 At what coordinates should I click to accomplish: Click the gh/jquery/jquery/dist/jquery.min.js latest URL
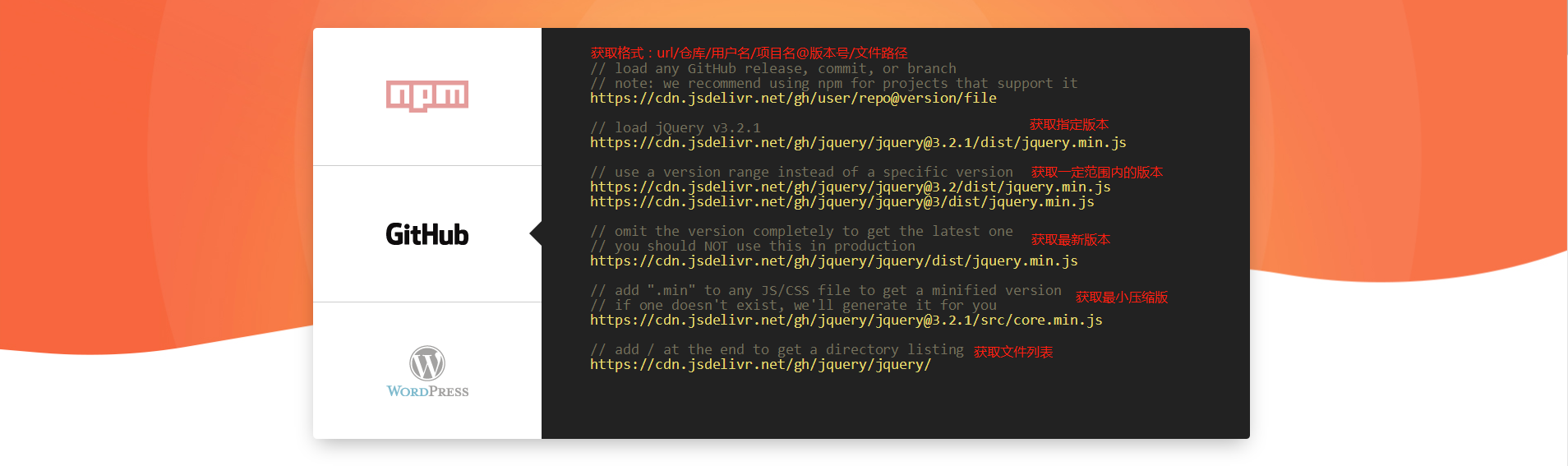coord(834,261)
